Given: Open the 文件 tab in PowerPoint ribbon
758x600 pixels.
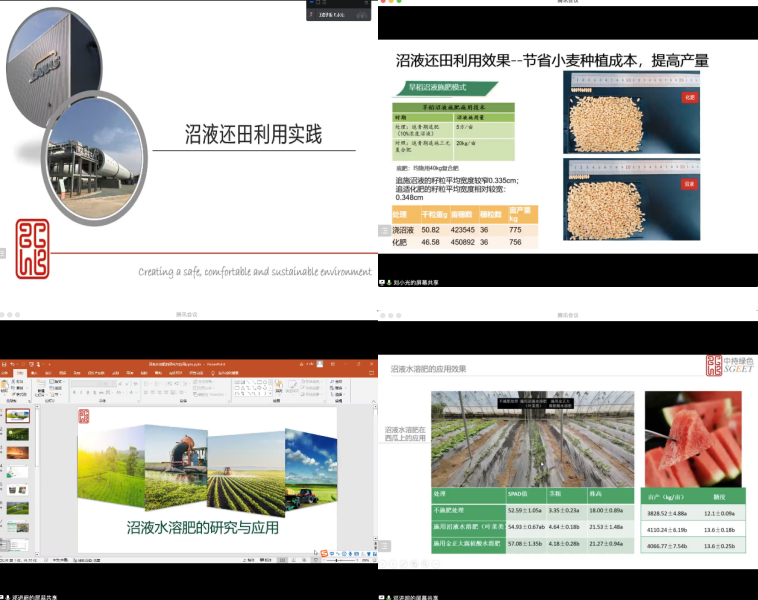Looking at the screenshot, I should click(5, 373).
